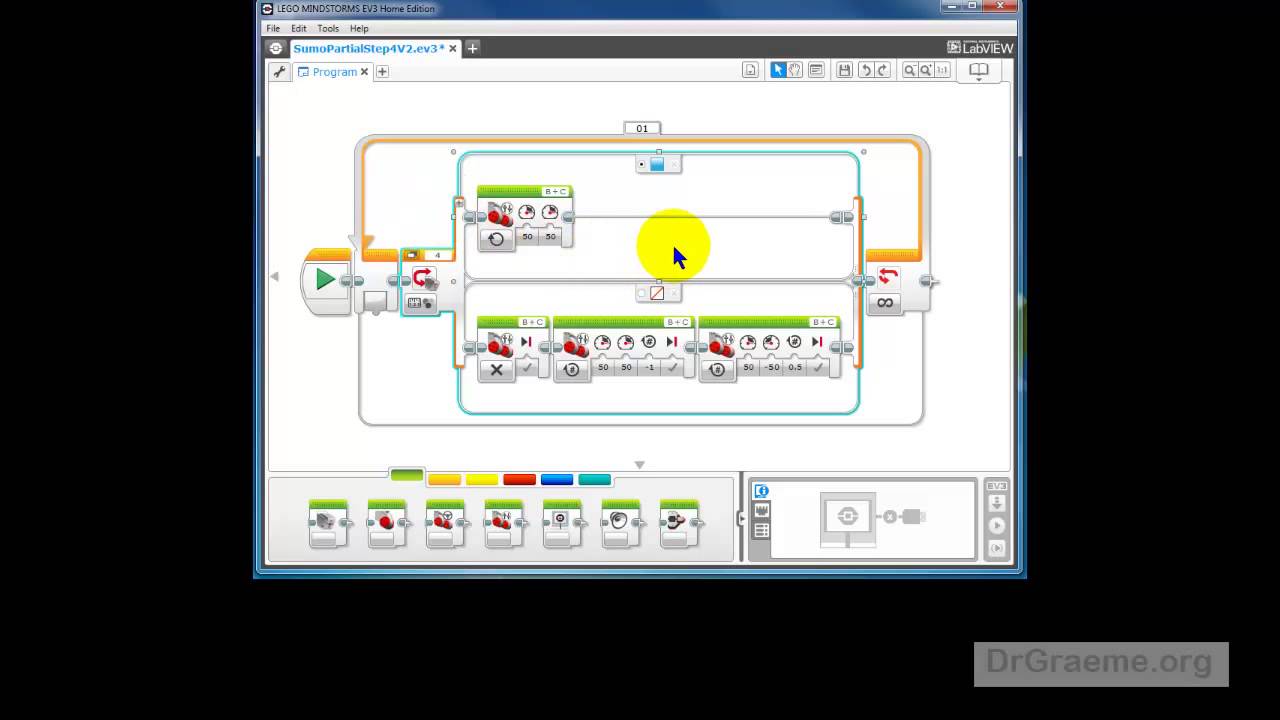Change the bottom case no-color value
This screenshot has width=1280, height=720.
[657, 293]
